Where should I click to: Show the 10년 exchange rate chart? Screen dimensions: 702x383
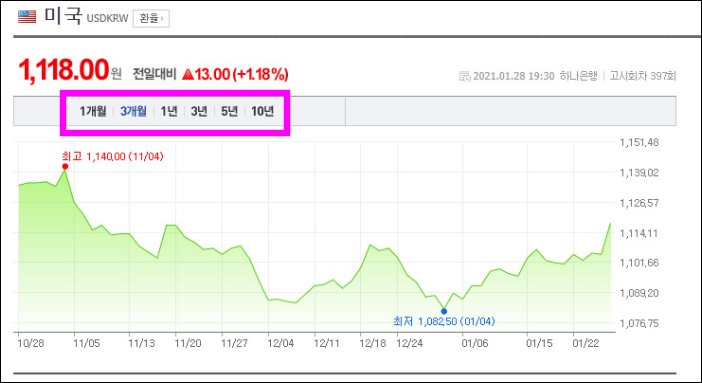click(262, 111)
